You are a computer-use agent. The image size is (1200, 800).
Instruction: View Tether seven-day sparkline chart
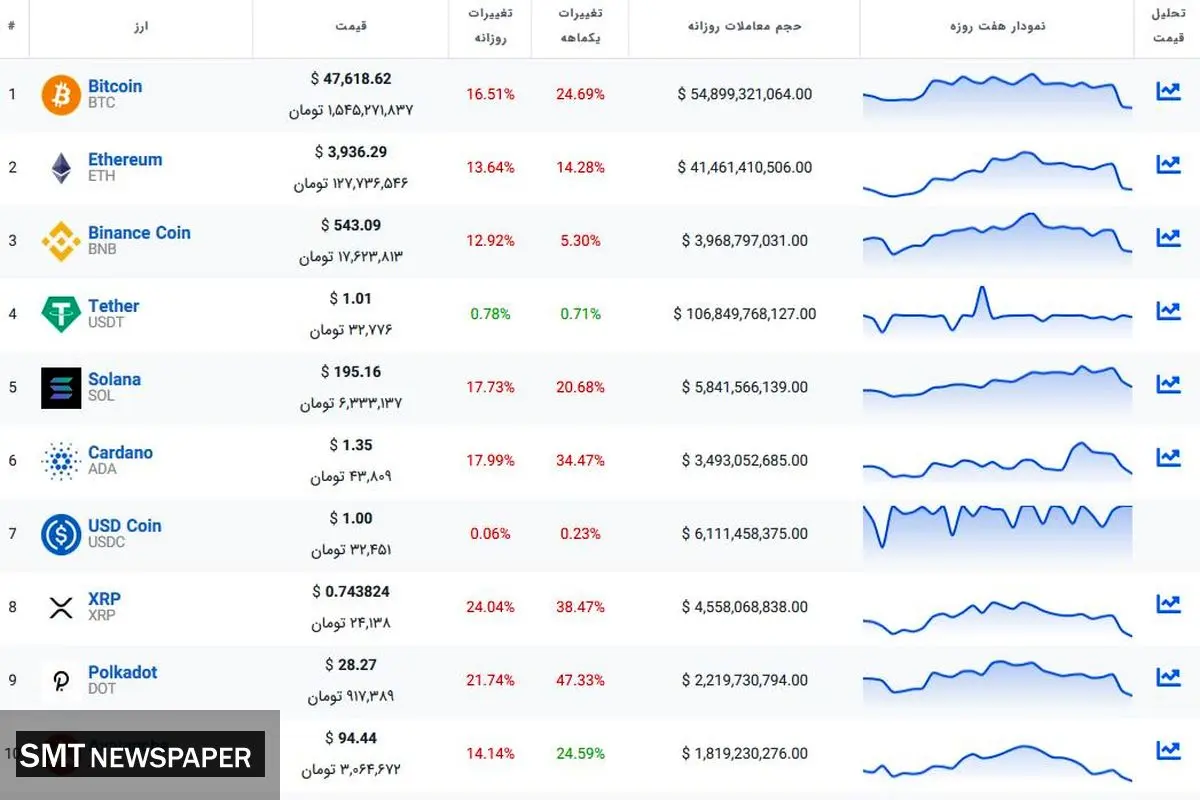coord(998,310)
